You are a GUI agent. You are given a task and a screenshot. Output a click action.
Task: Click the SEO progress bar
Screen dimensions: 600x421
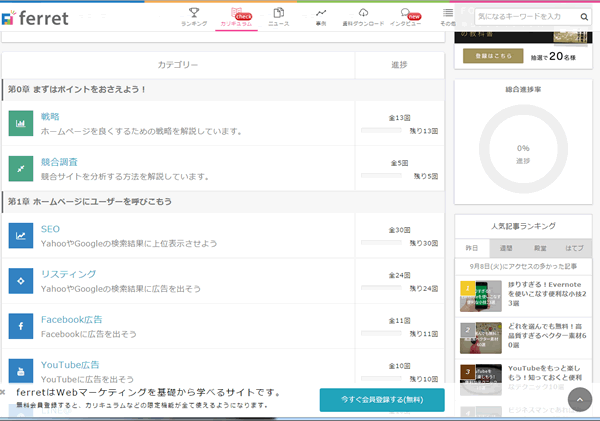(381, 243)
